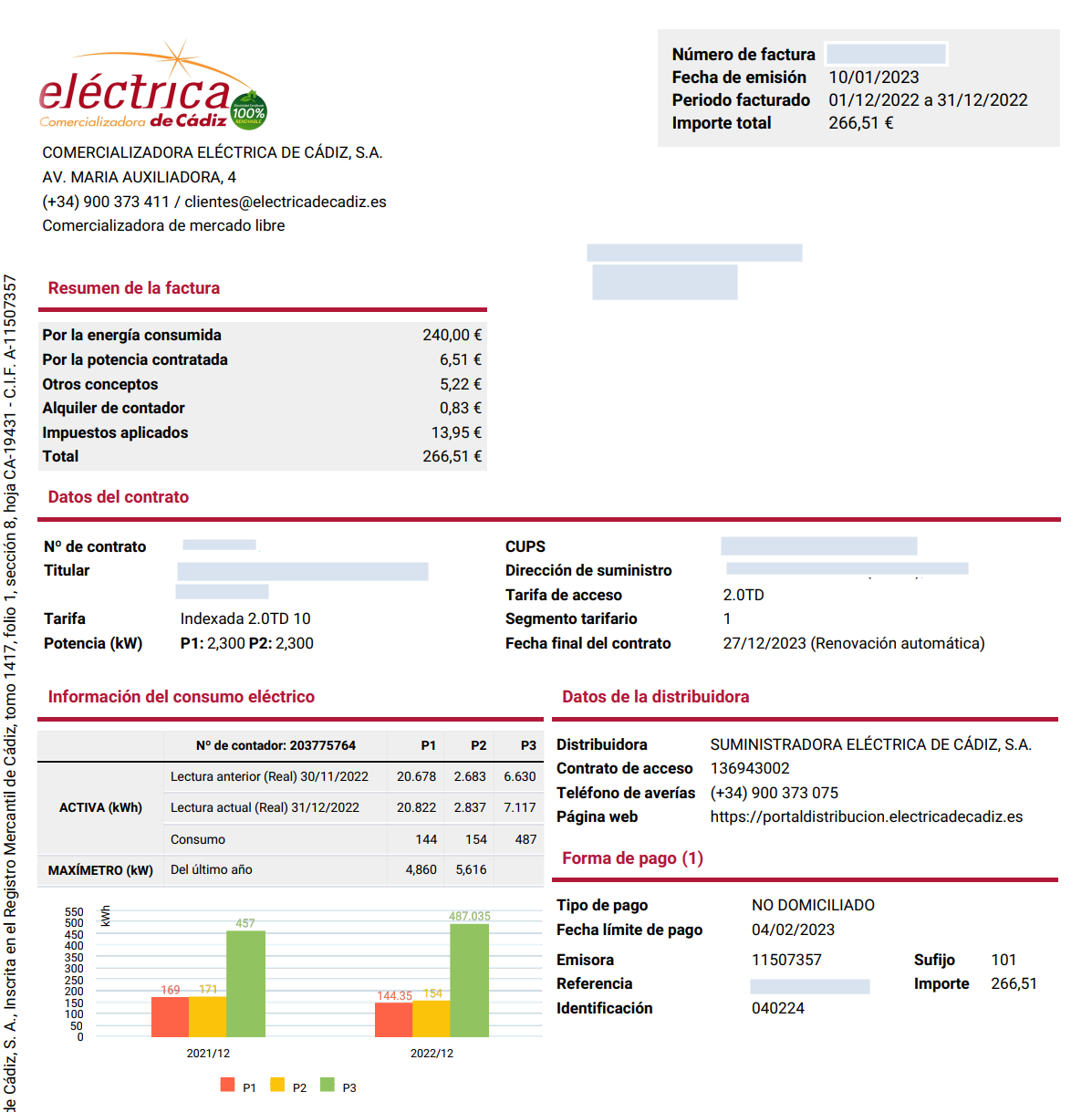Select contract end date 27/12/2023 (Renovación automática)
The width and height of the screenshot is (1092, 1112).
tap(854, 643)
